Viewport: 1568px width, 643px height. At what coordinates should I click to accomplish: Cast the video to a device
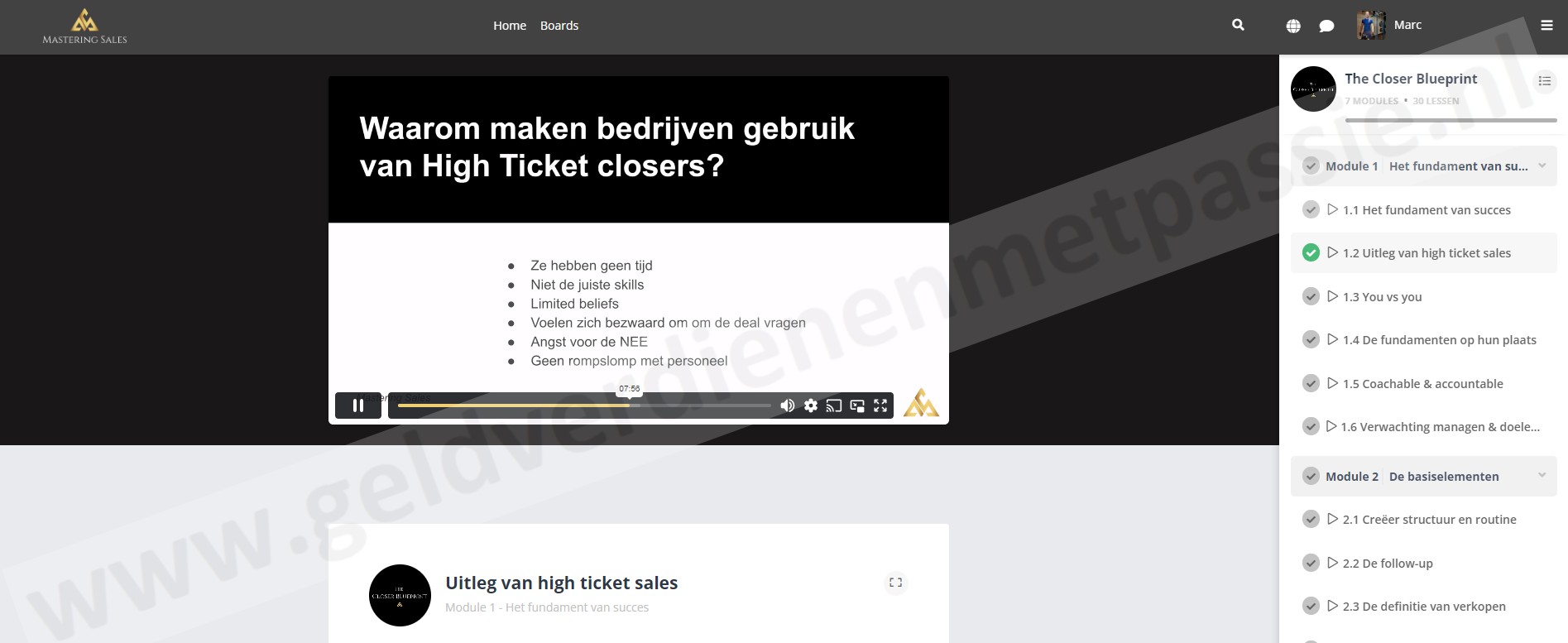pyautogui.click(x=834, y=405)
